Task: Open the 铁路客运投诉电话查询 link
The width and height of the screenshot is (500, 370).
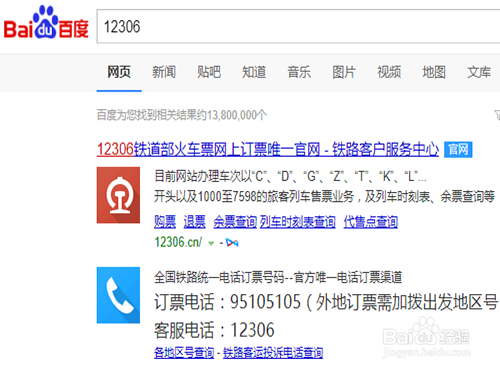Action: click(273, 352)
